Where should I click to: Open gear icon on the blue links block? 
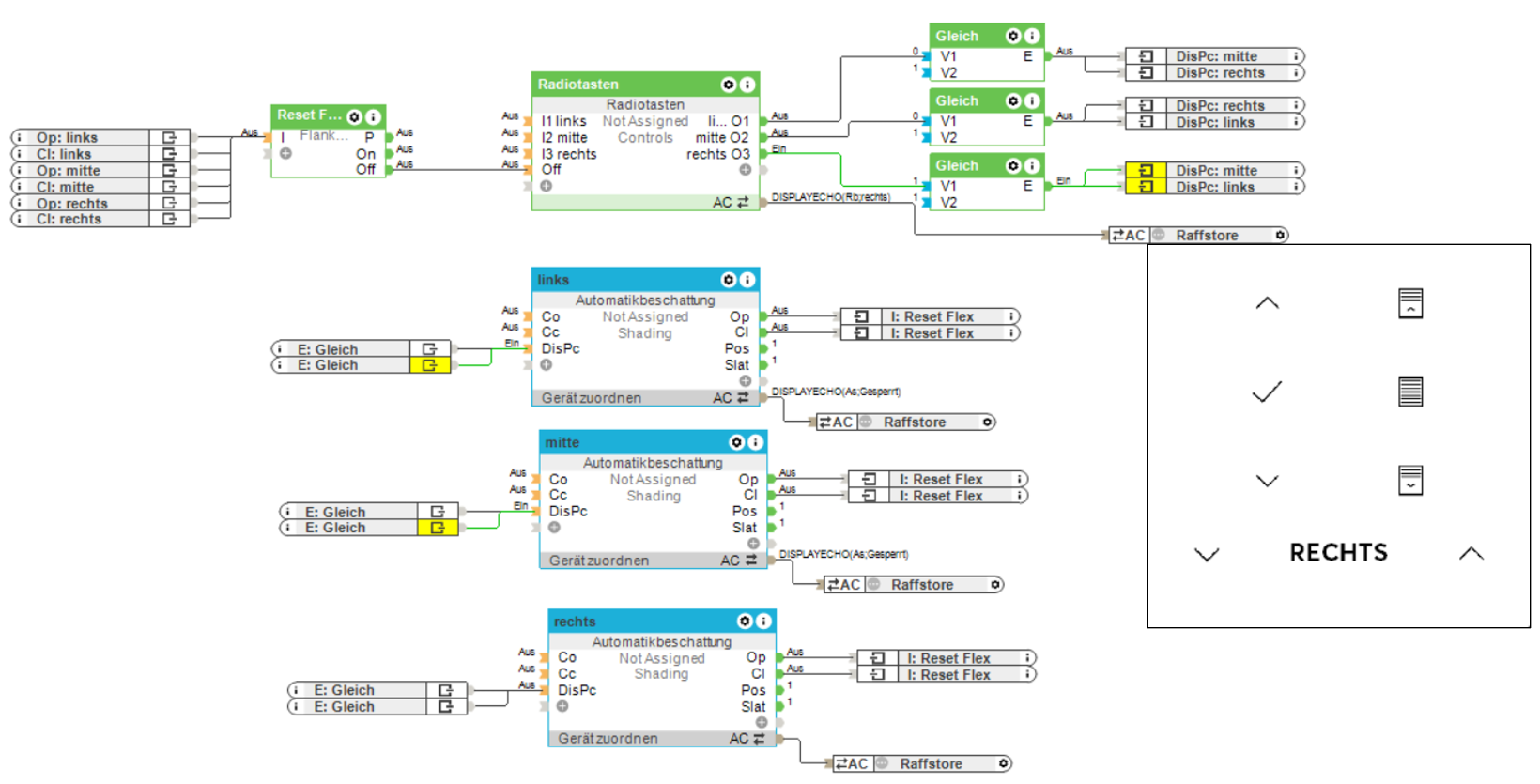pyautogui.click(x=728, y=280)
